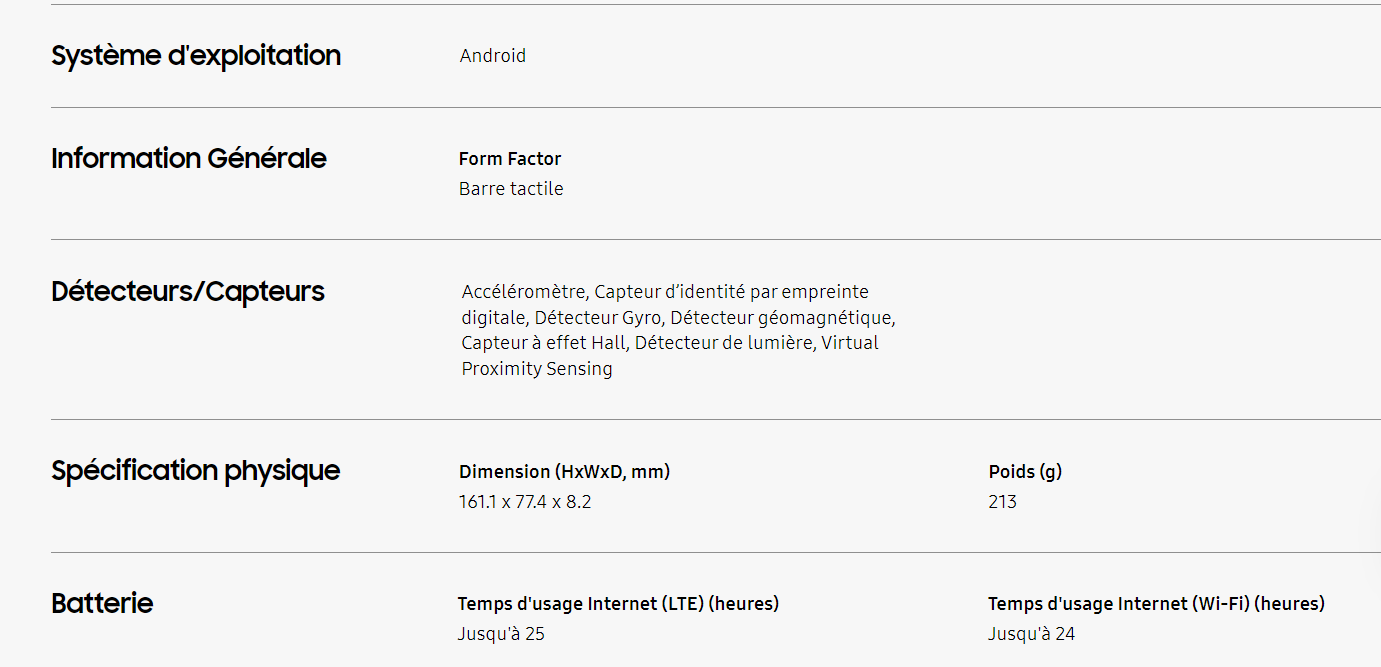Click Détecteur géomagnétique in the sensors list
The width and height of the screenshot is (1381, 667).
click(x=781, y=318)
